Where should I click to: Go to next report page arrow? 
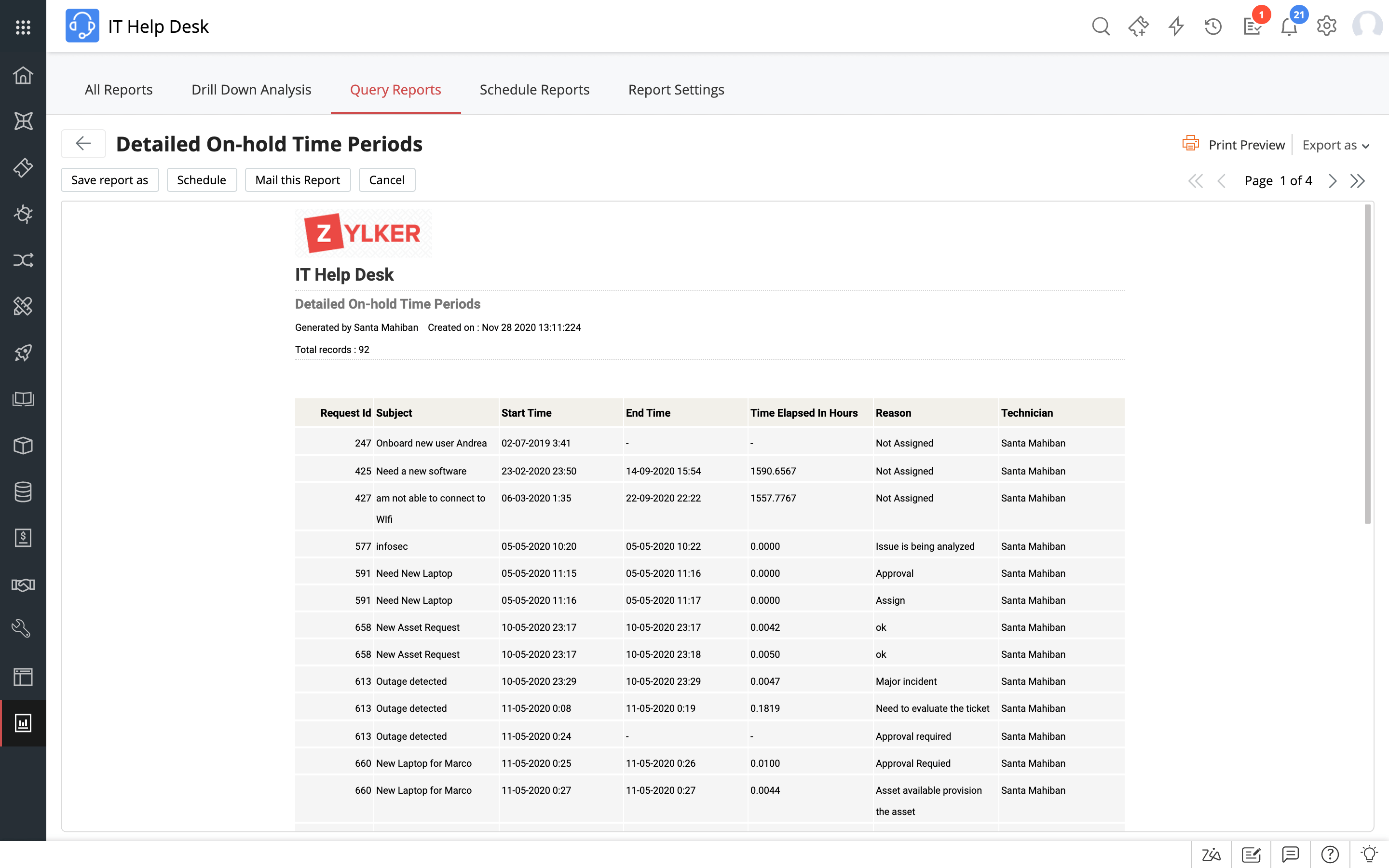click(1332, 181)
